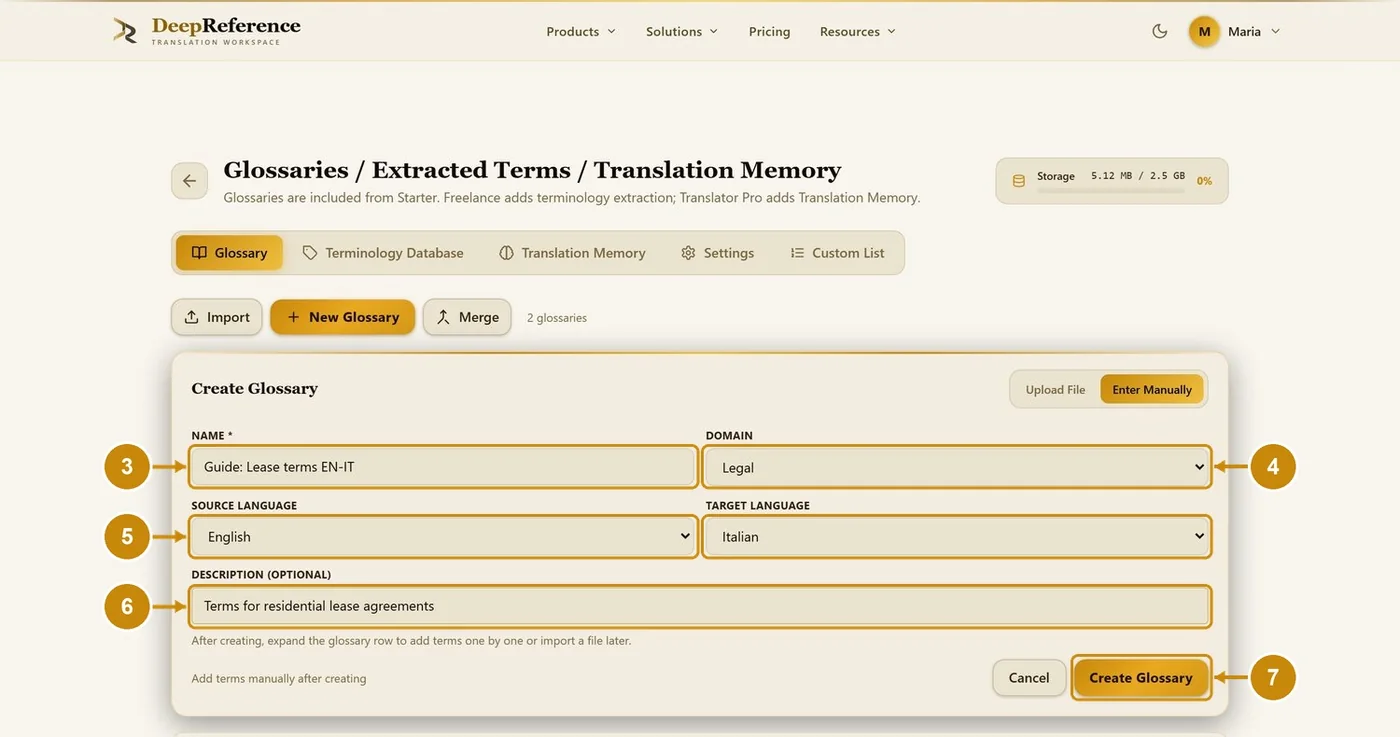Screen dimensions: 1400x737
Task: Click the 'Create Glossary' panel heading
Action: [x=255, y=389]
